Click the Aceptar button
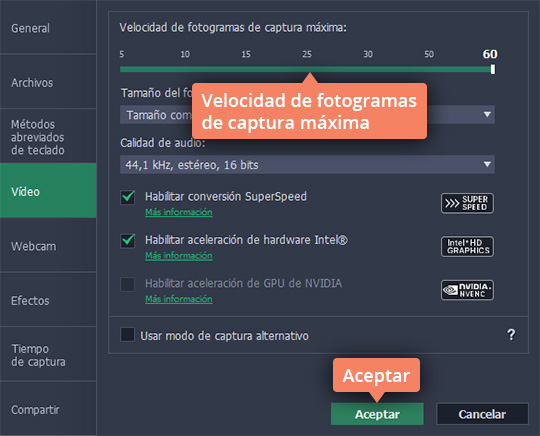This screenshot has height=436, width=540. (x=377, y=414)
